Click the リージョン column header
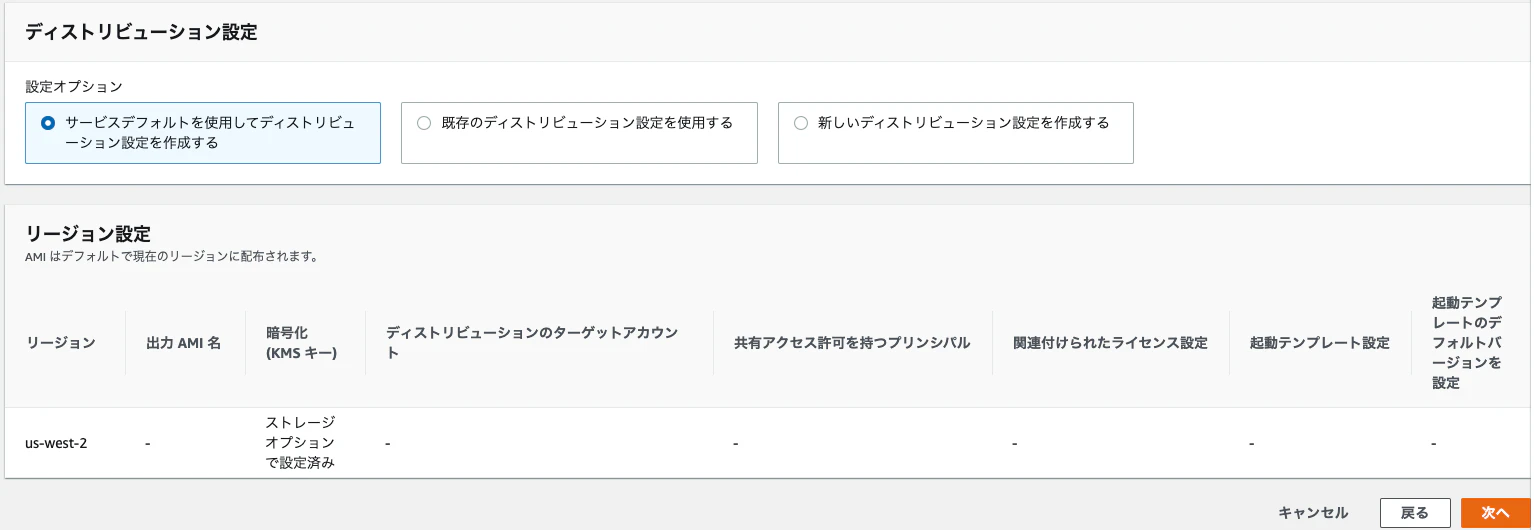 click(61, 343)
